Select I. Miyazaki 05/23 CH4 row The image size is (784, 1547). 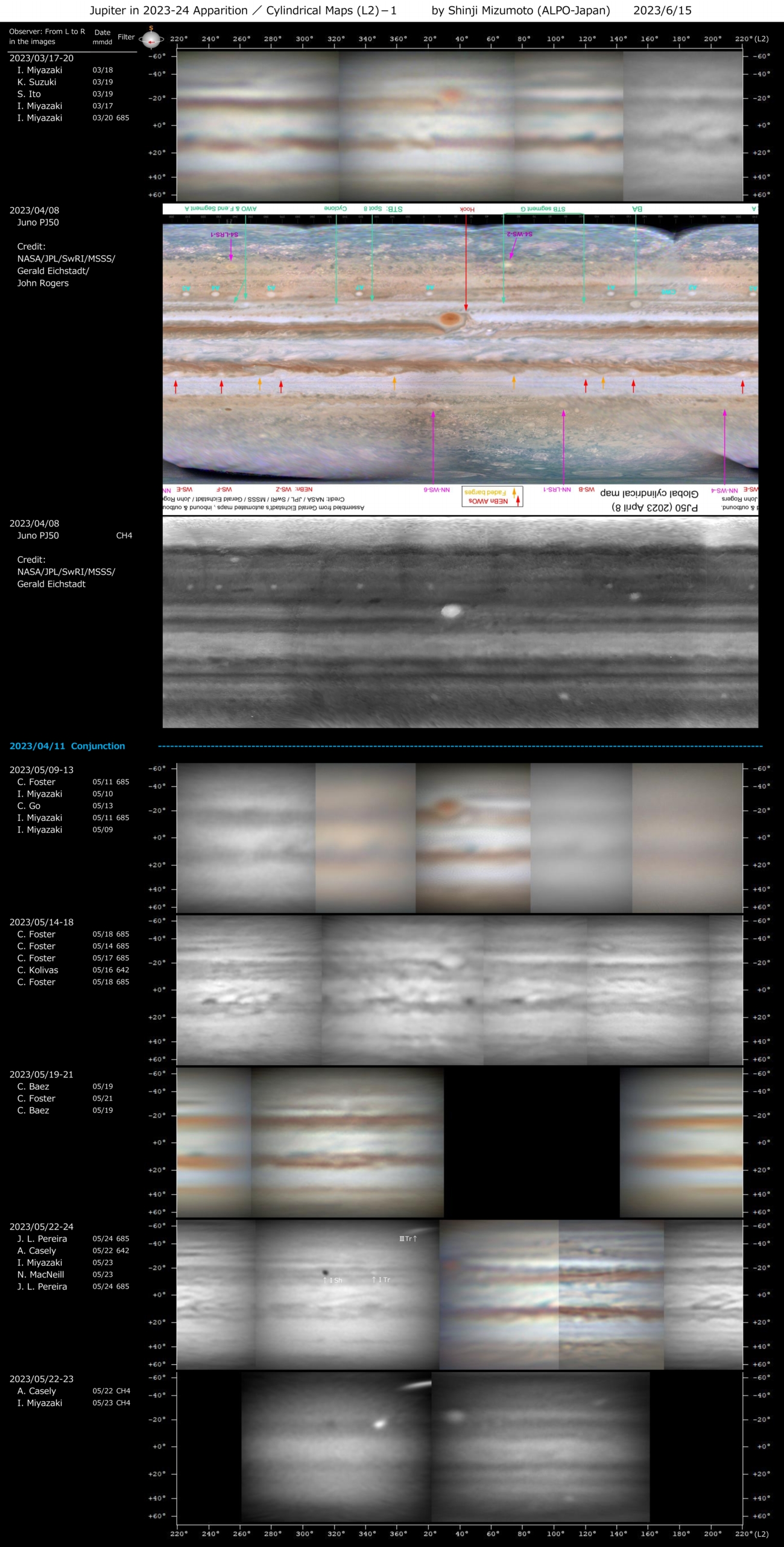pos(74,1403)
